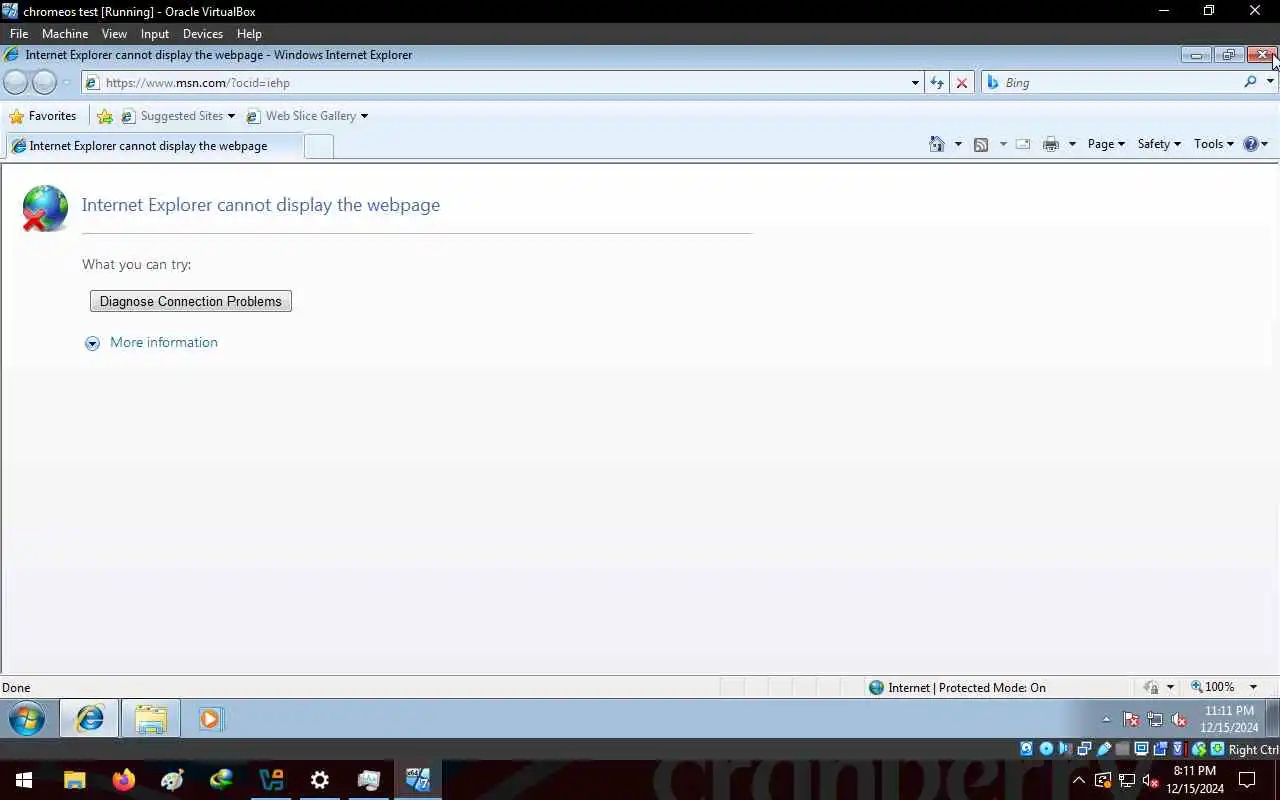The image size is (1280, 800).
Task: Select the 'cannot display the webpage' tab
Action: [152, 146]
